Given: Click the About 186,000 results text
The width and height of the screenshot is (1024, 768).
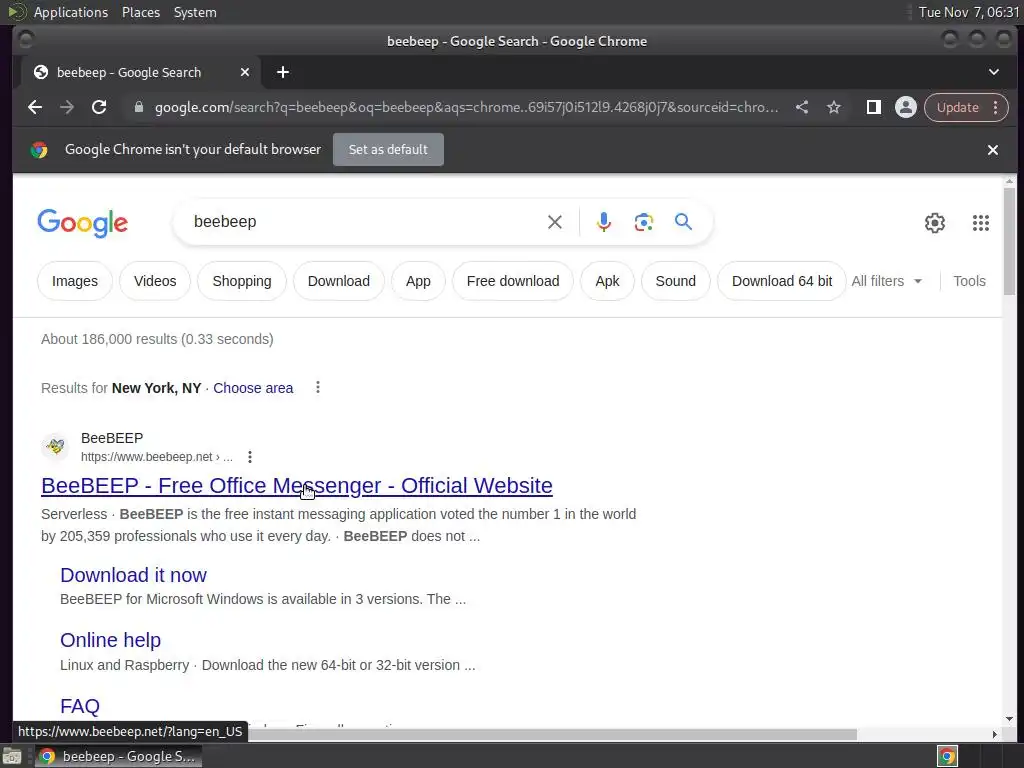Looking at the screenshot, I should tap(157, 339).
